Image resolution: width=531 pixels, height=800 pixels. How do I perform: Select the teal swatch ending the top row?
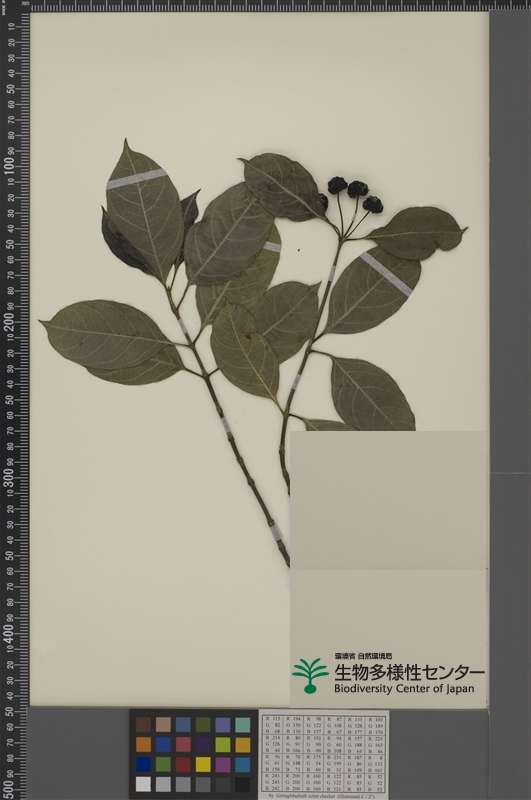point(243,724)
